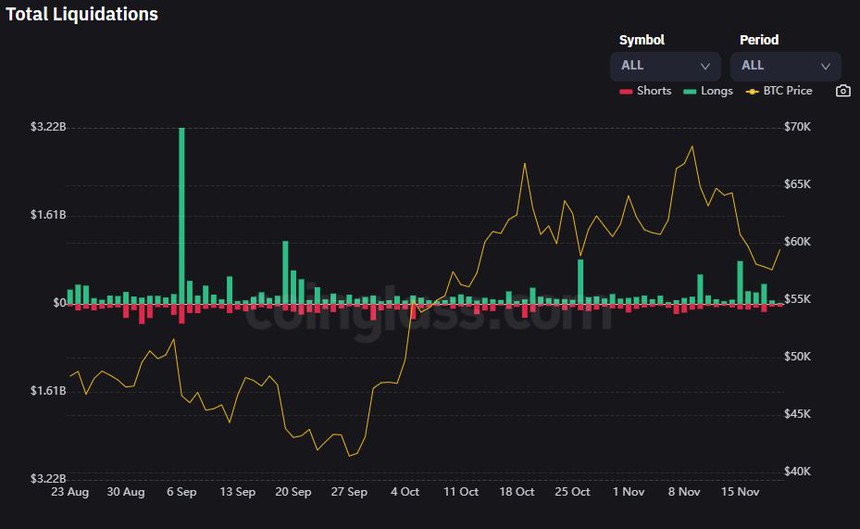Image resolution: width=860 pixels, height=529 pixels.
Task: Click the chevron arrow in Symbol box
Action: [705, 66]
